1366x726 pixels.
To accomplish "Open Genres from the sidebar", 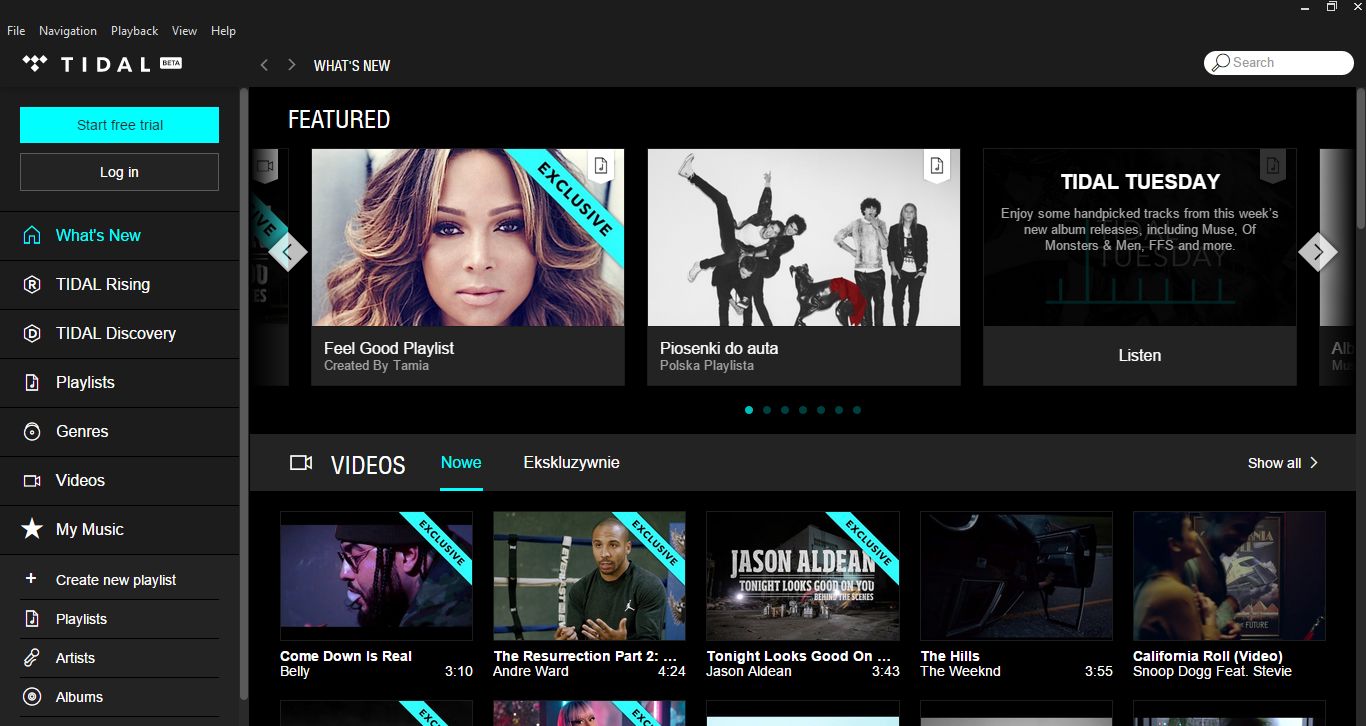I will point(120,432).
